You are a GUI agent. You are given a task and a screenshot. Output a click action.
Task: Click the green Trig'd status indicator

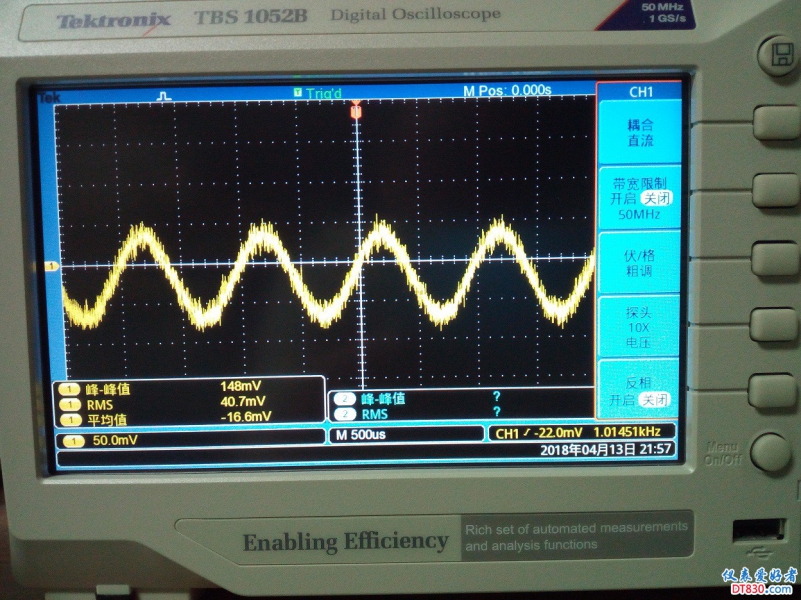coord(317,93)
